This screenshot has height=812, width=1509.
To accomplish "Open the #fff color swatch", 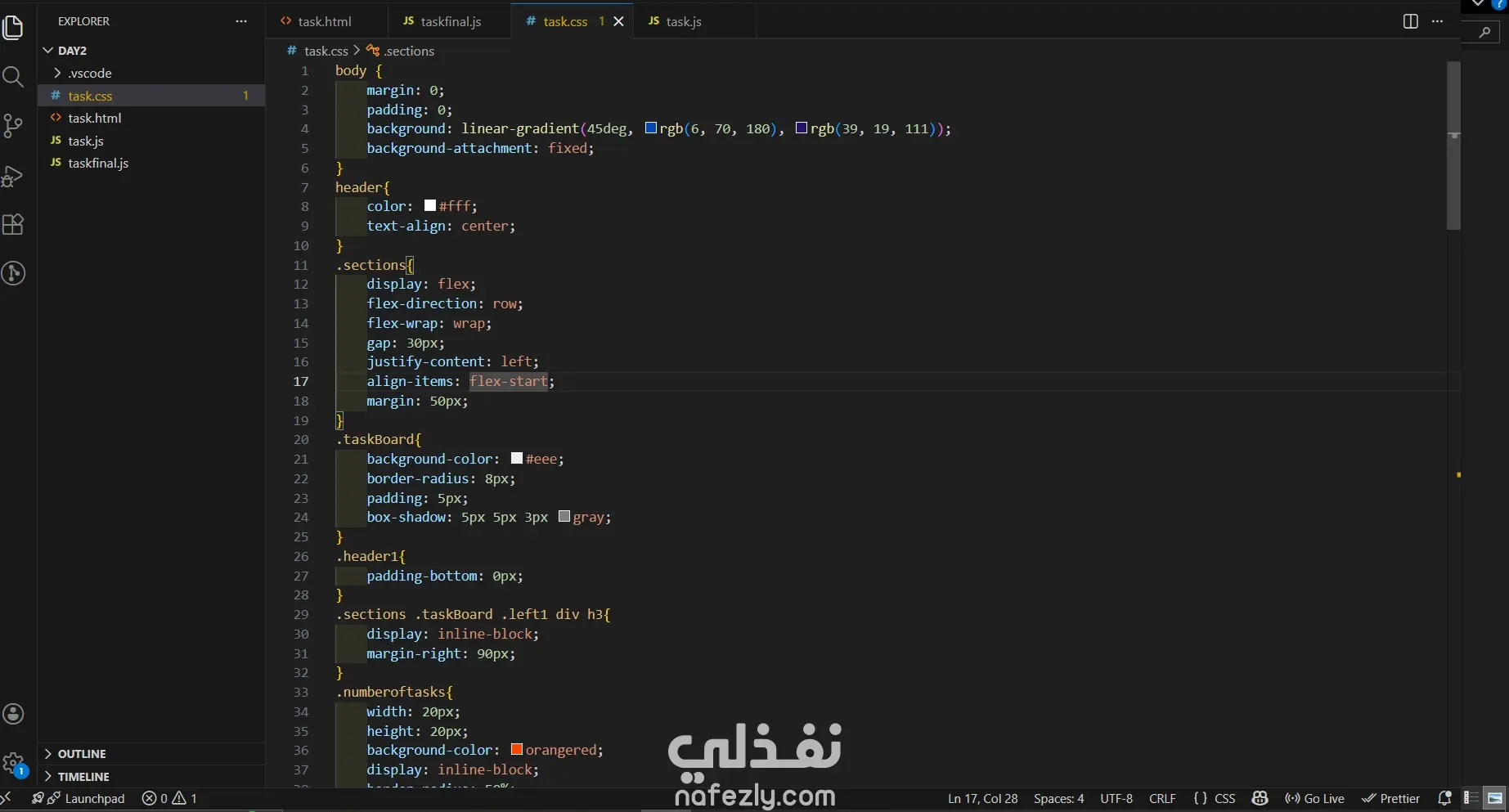I will tap(430, 205).
